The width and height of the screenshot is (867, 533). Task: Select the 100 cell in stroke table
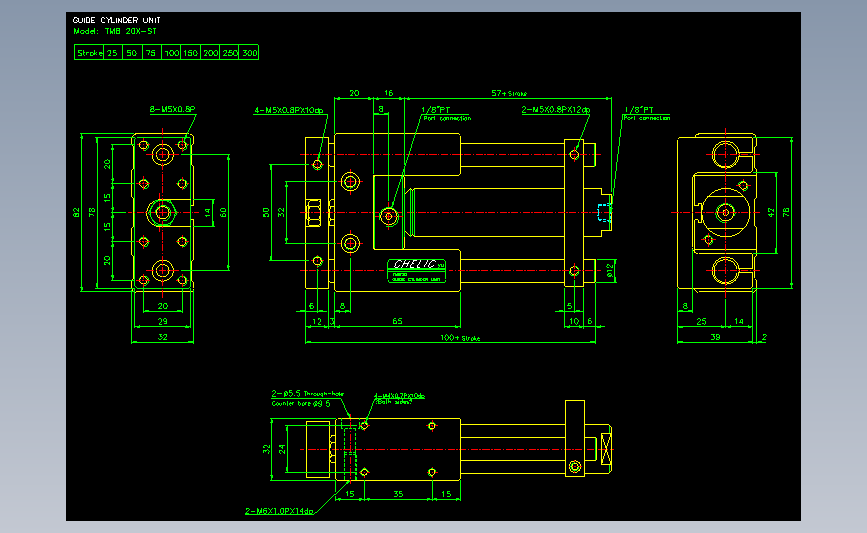pos(171,53)
